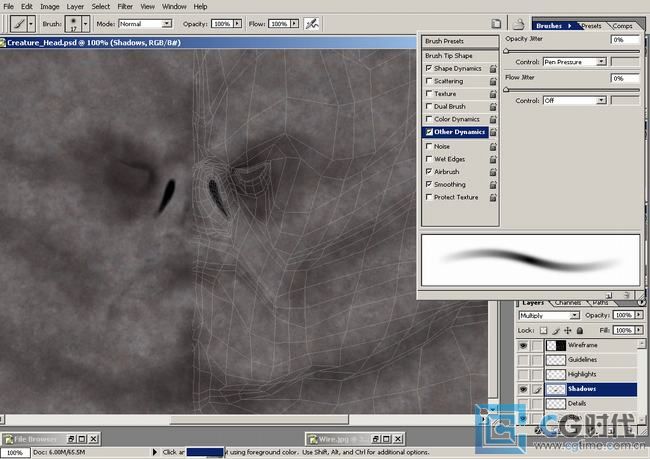This screenshot has width=650, height=459.
Task: Open the Image menu
Action: [50, 7]
